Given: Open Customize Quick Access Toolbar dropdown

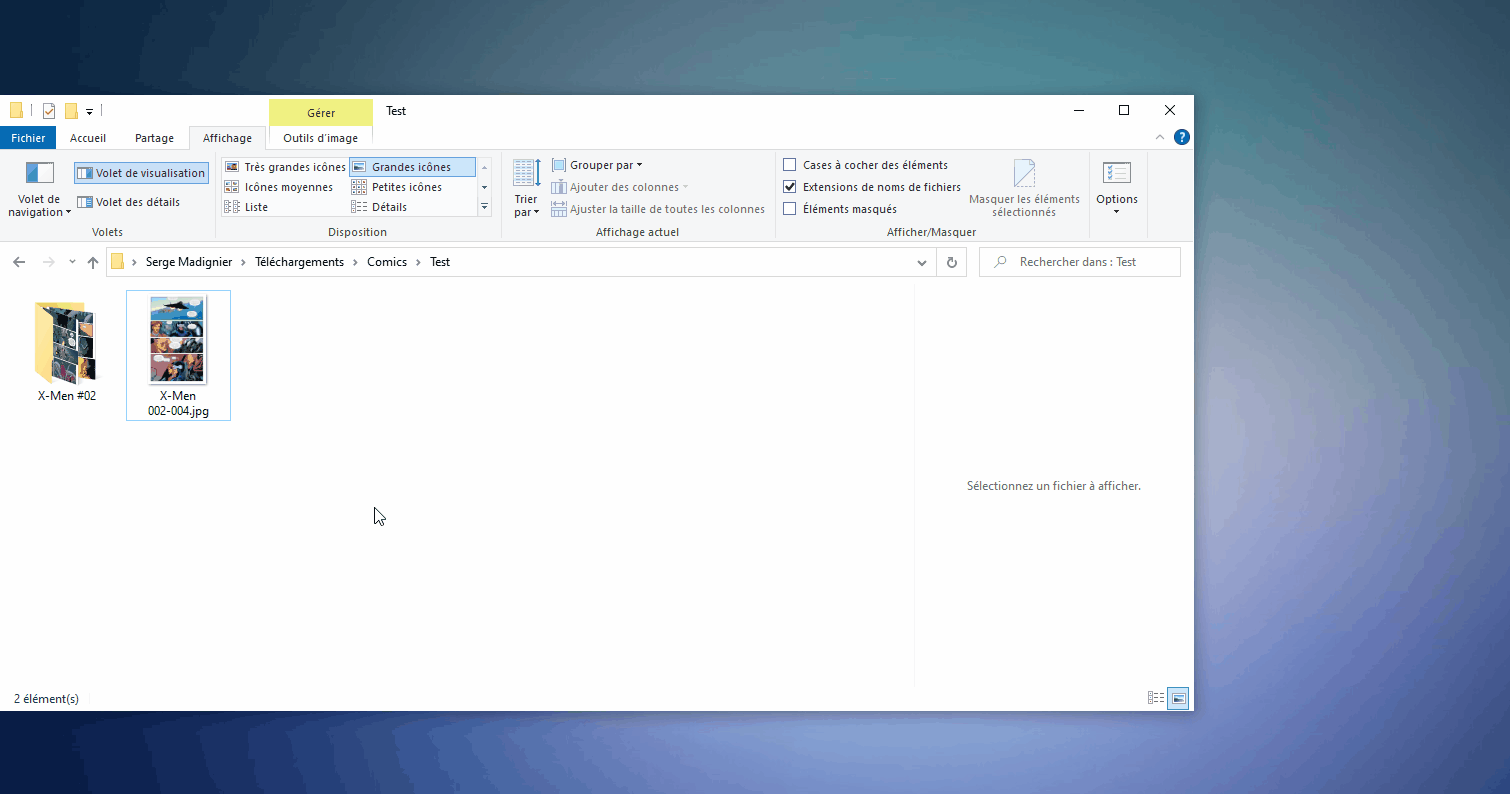Looking at the screenshot, I should click(89, 112).
